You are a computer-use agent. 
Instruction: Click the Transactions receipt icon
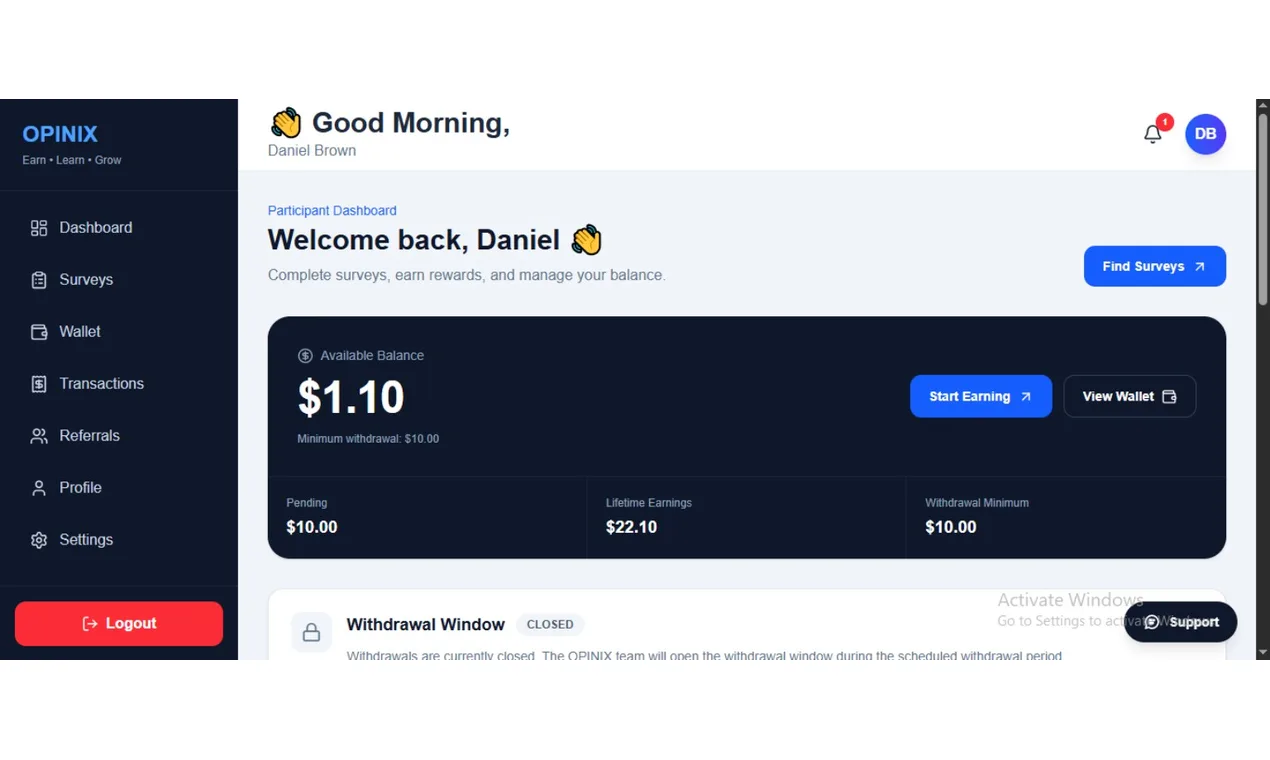pos(39,384)
